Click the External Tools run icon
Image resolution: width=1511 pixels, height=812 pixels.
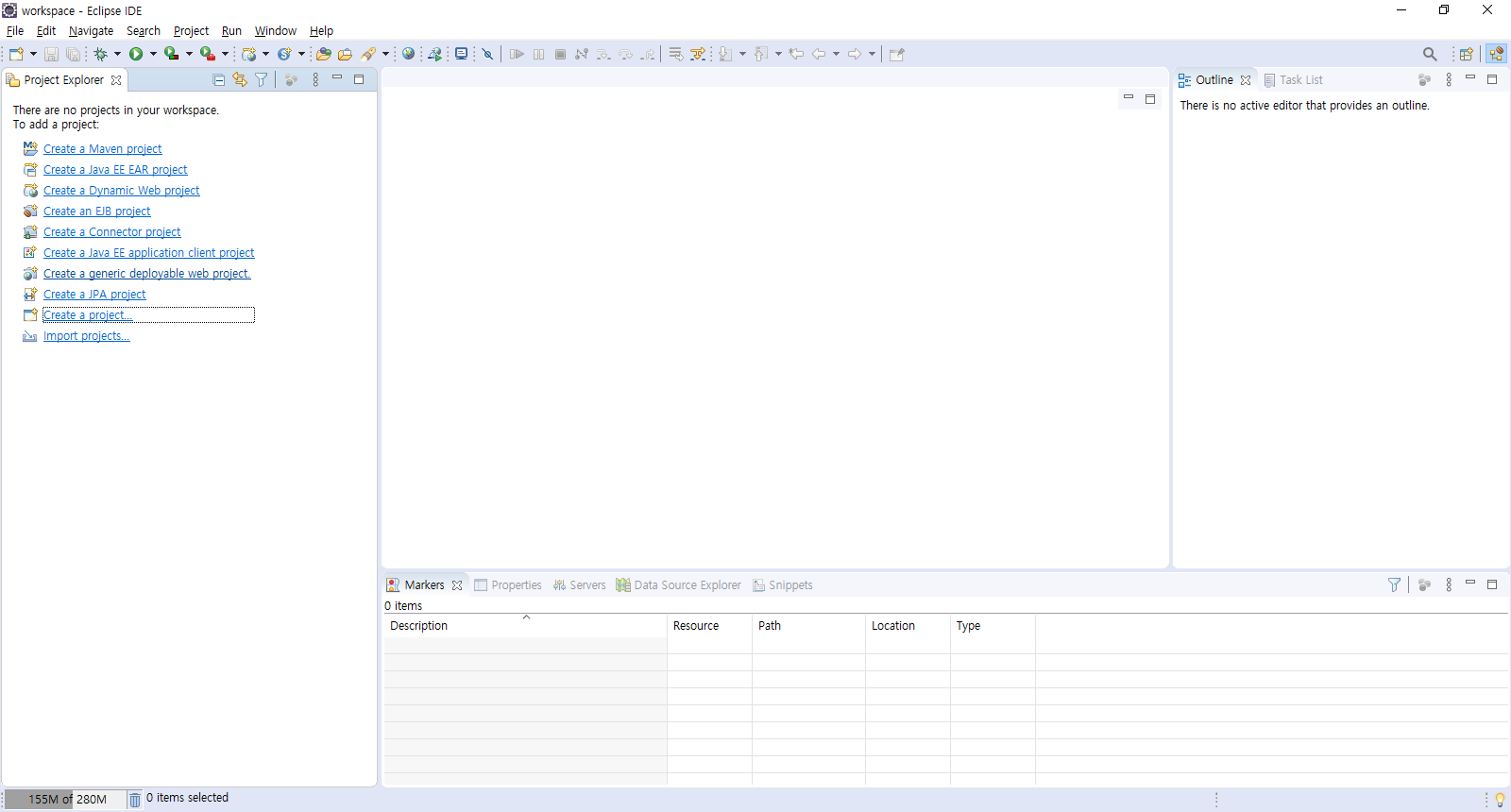click(207, 54)
